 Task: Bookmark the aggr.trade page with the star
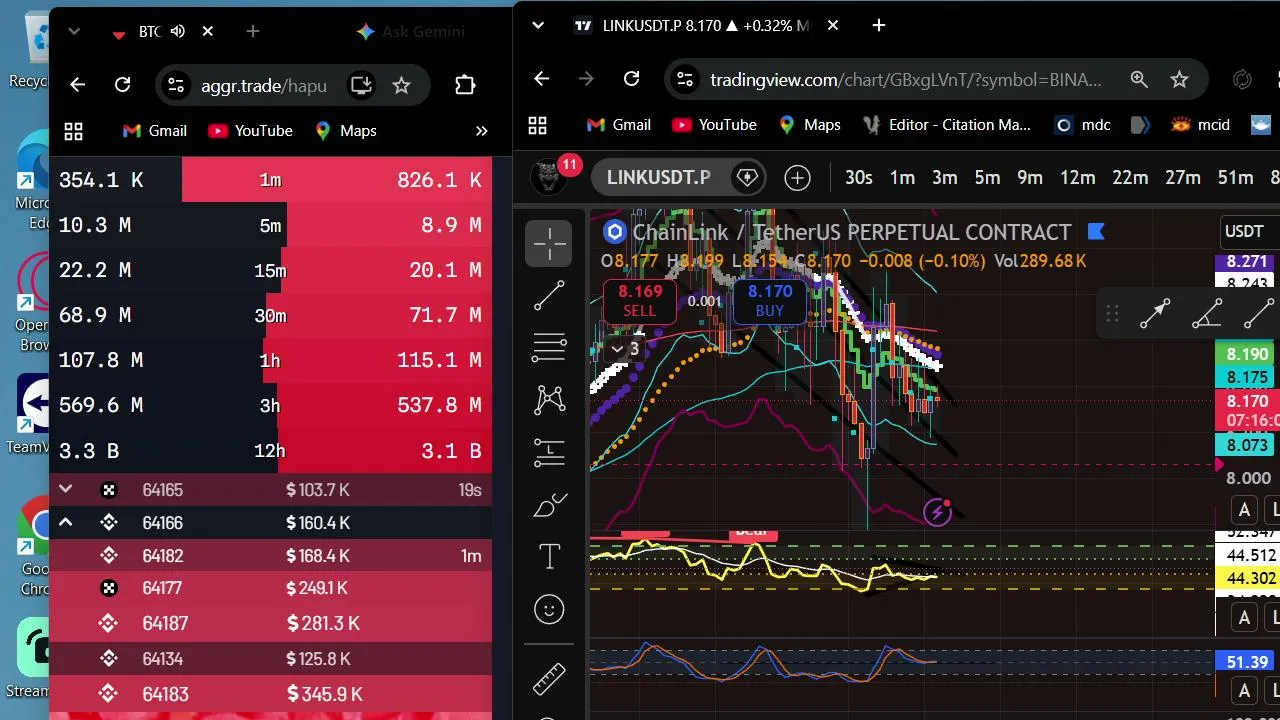(401, 86)
